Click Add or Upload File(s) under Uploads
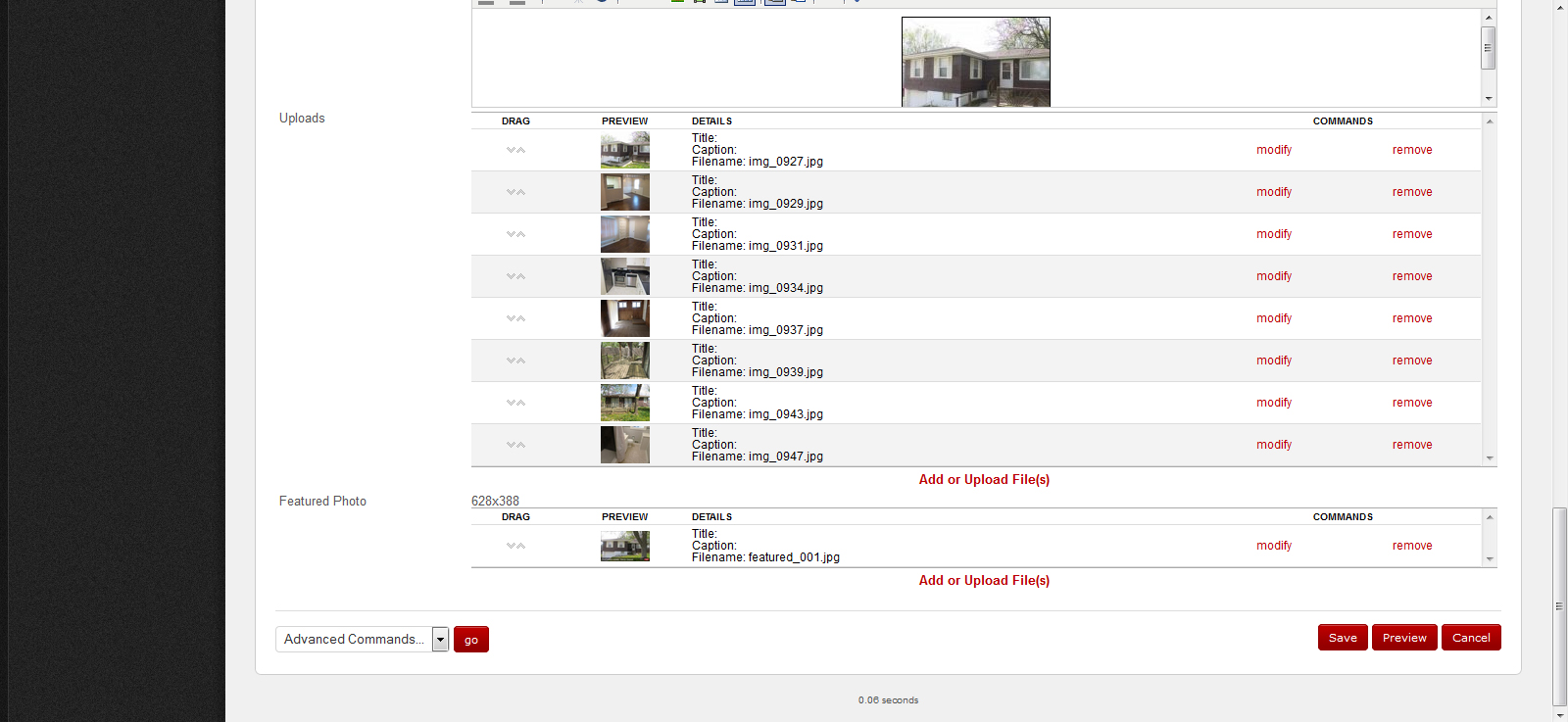Image resolution: width=1568 pixels, height=722 pixels. [x=984, y=479]
